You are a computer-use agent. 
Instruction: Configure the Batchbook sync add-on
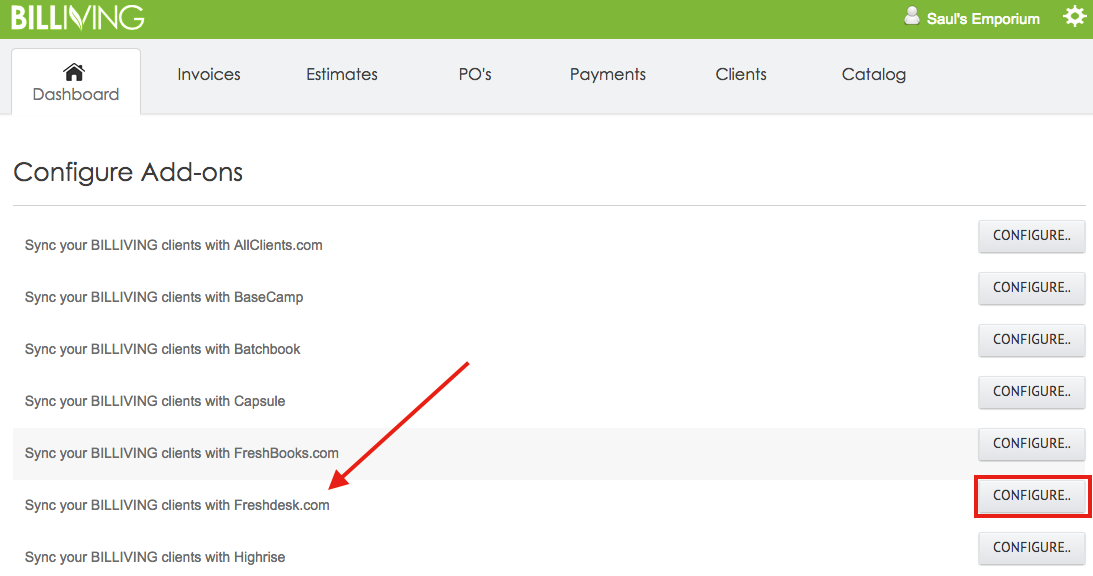pos(1032,340)
